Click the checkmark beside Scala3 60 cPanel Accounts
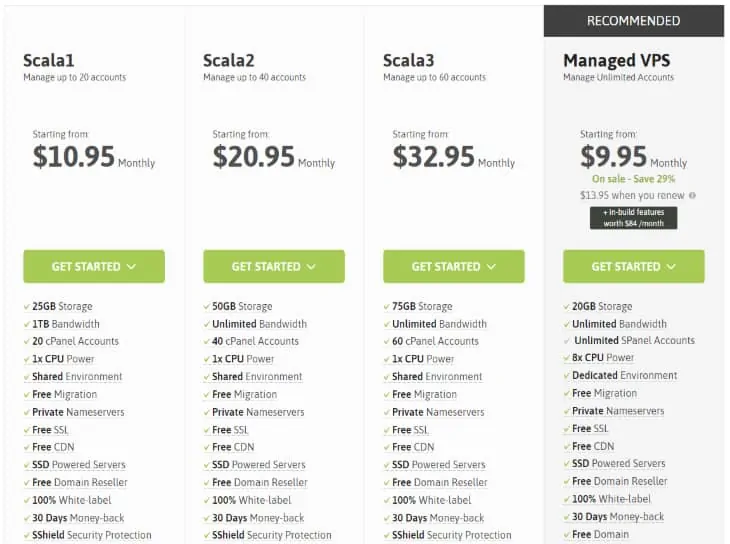The height and width of the screenshot is (544, 730). pos(387,341)
